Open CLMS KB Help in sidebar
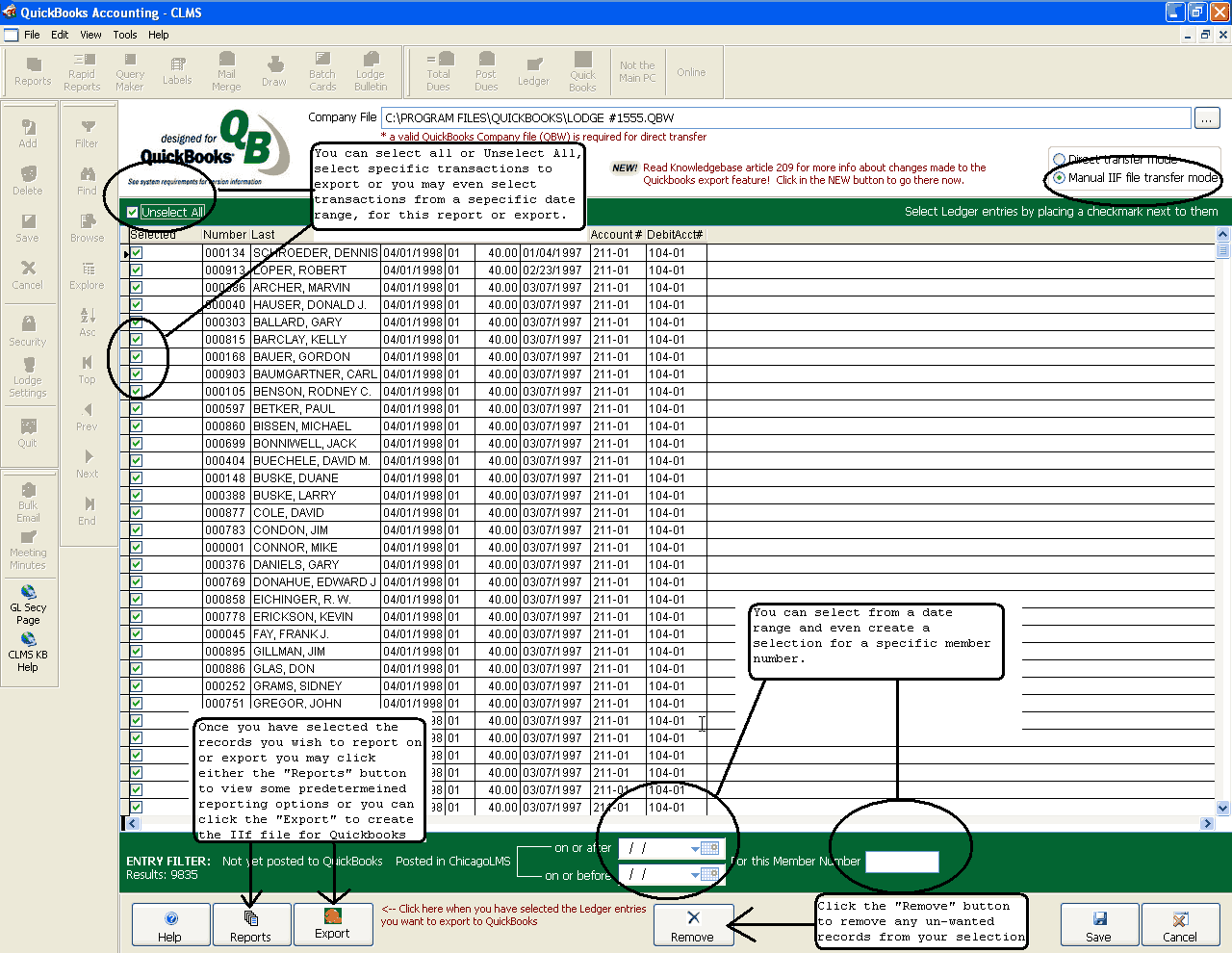The height and width of the screenshot is (953, 1232). (x=28, y=652)
